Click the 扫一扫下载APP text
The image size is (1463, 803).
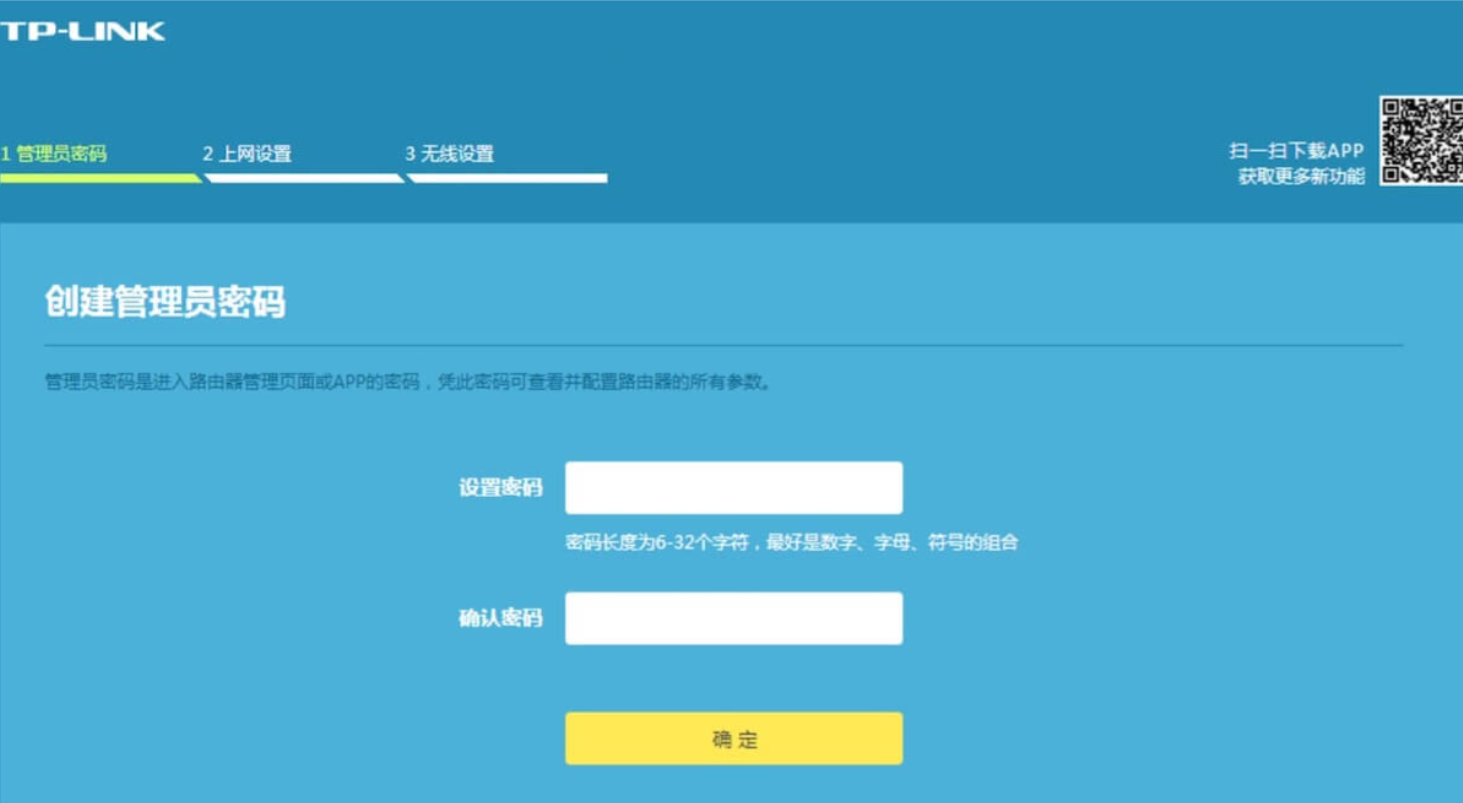pos(1296,151)
